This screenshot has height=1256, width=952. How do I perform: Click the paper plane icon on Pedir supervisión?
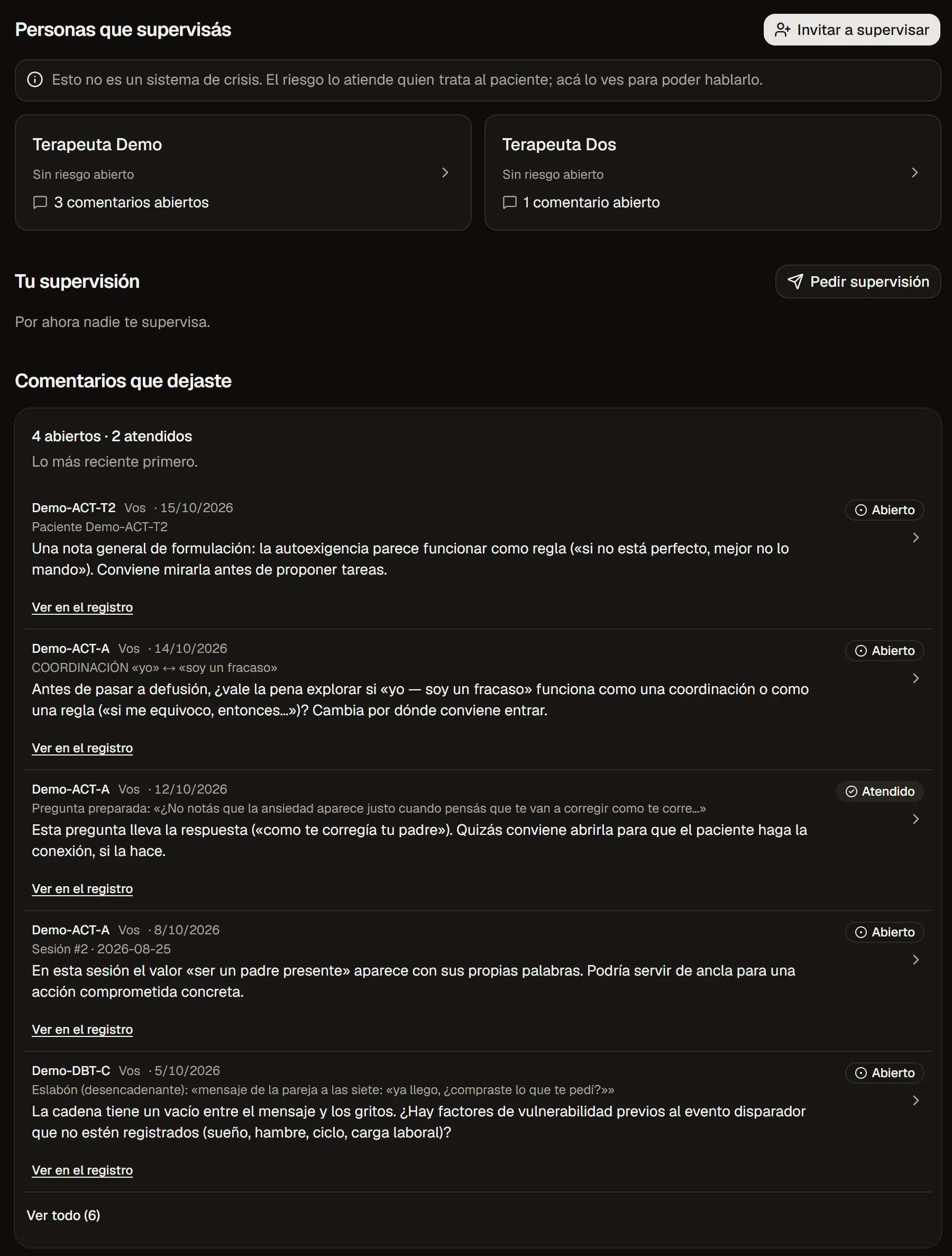[x=795, y=281]
